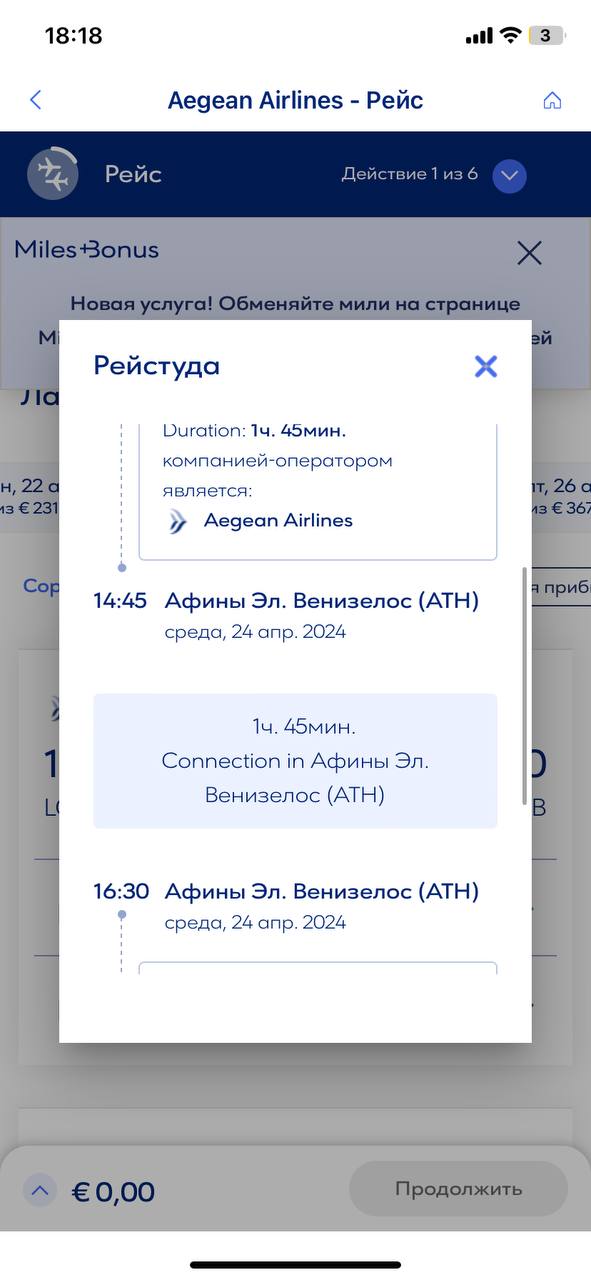Screen dimensions: 591x1280
Task: Dismiss the Miles+Bonus banner
Action: 529,253
